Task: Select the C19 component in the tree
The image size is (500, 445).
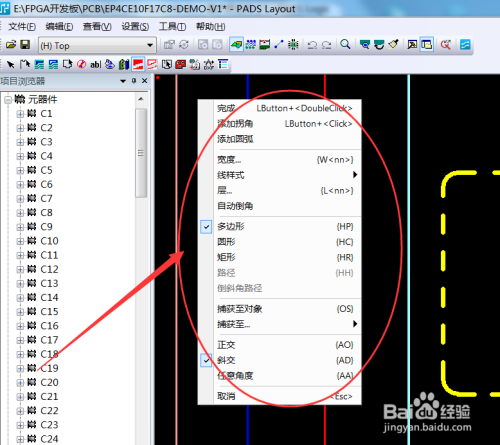Action: click(49, 368)
